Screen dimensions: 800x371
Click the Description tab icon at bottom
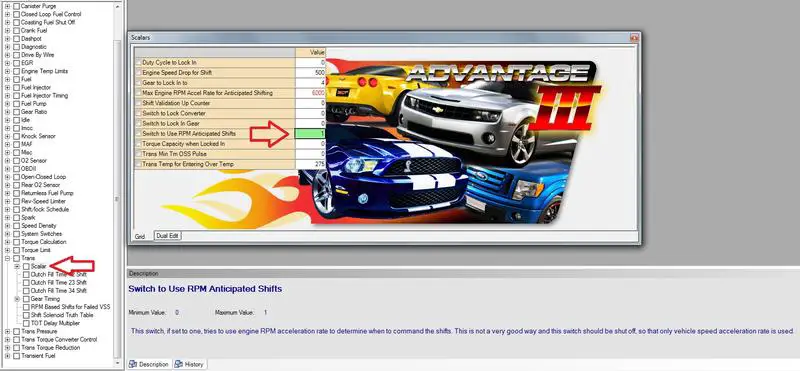click(133, 364)
